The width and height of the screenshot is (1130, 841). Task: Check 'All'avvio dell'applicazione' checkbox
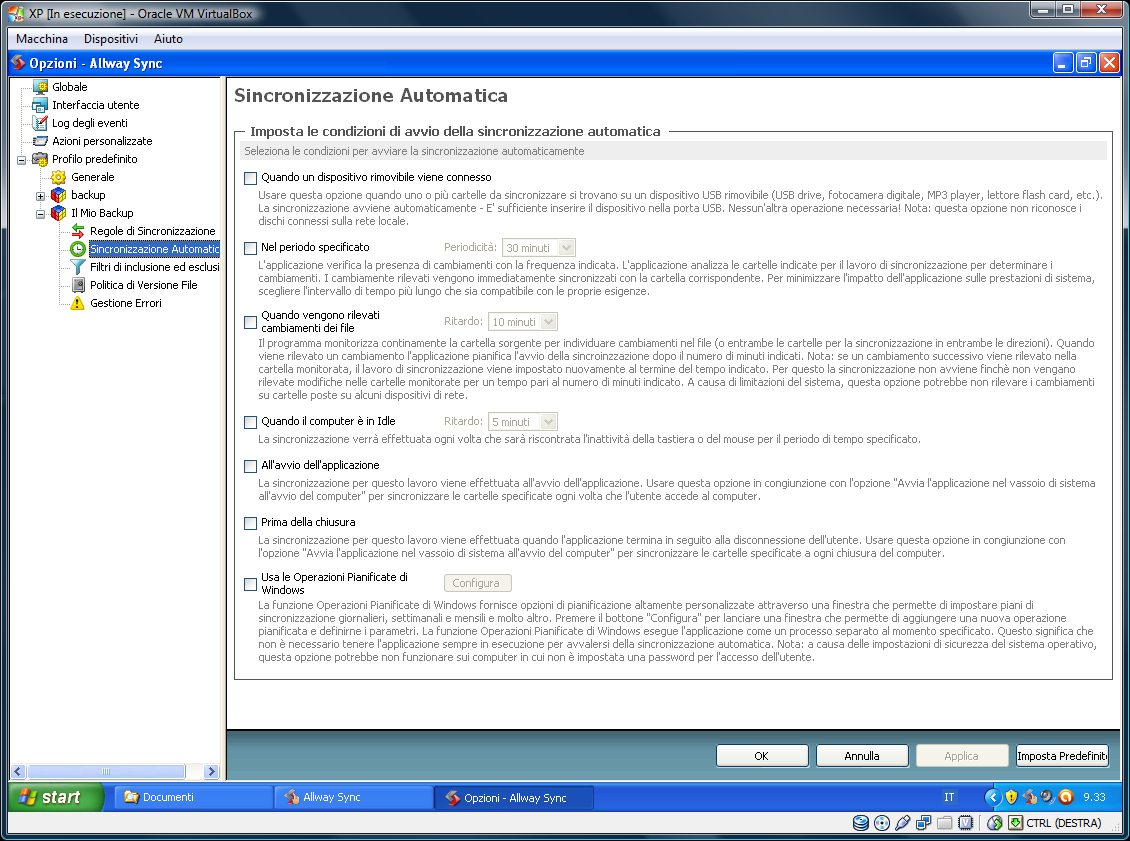pyautogui.click(x=251, y=466)
